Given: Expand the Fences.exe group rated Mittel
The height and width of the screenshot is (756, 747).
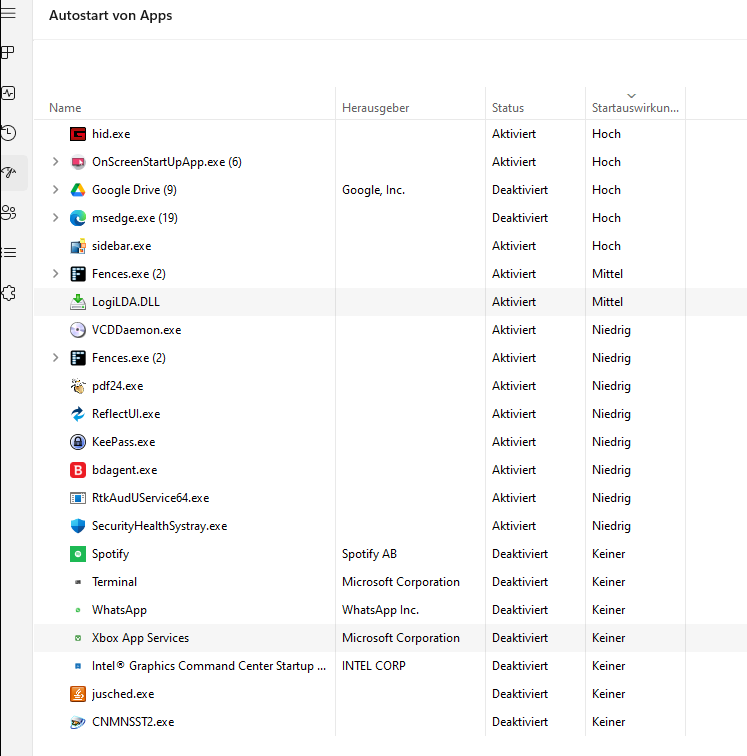Looking at the screenshot, I should (x=55, y=274).
